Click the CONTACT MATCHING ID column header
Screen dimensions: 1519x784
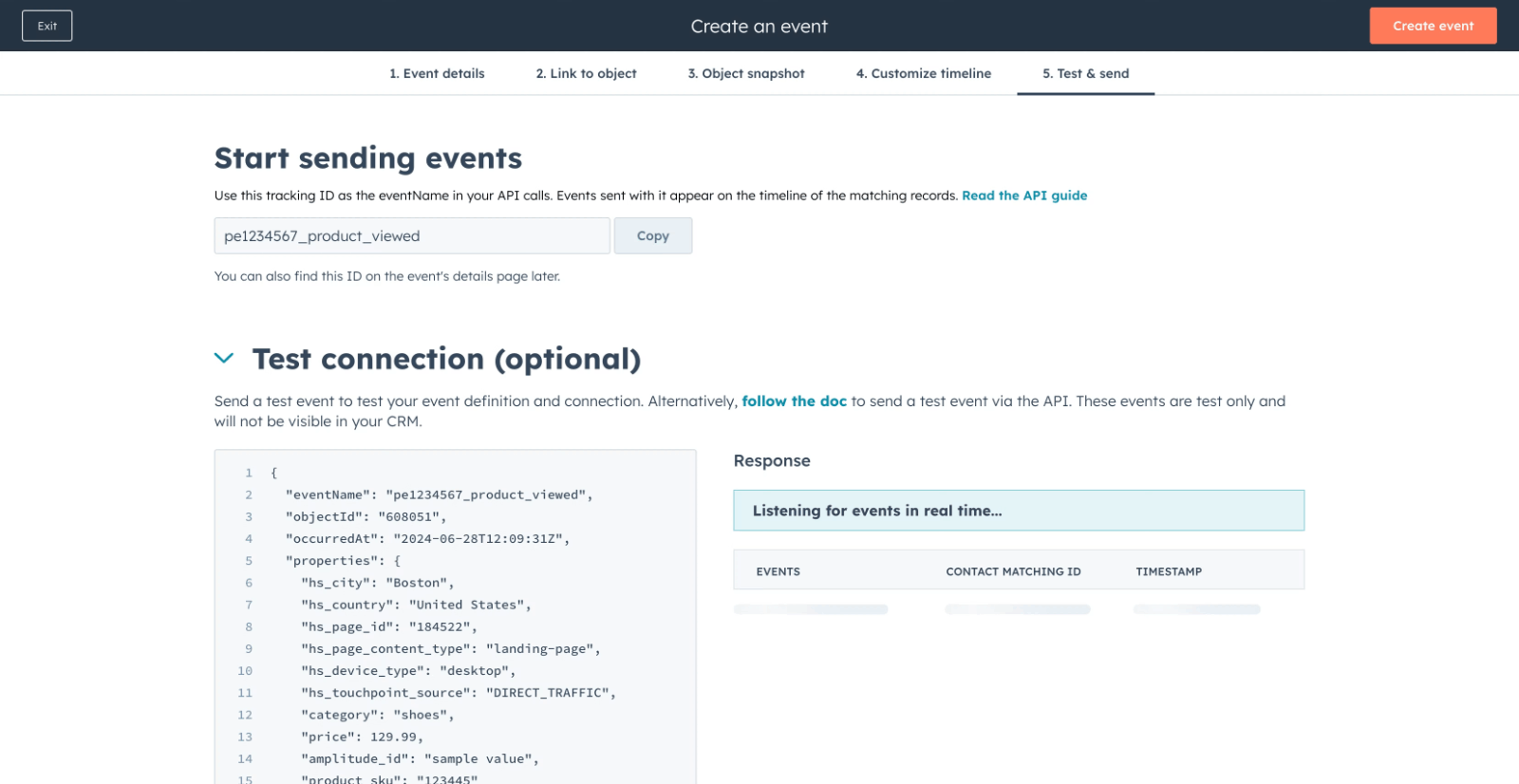click(1013, 571)
